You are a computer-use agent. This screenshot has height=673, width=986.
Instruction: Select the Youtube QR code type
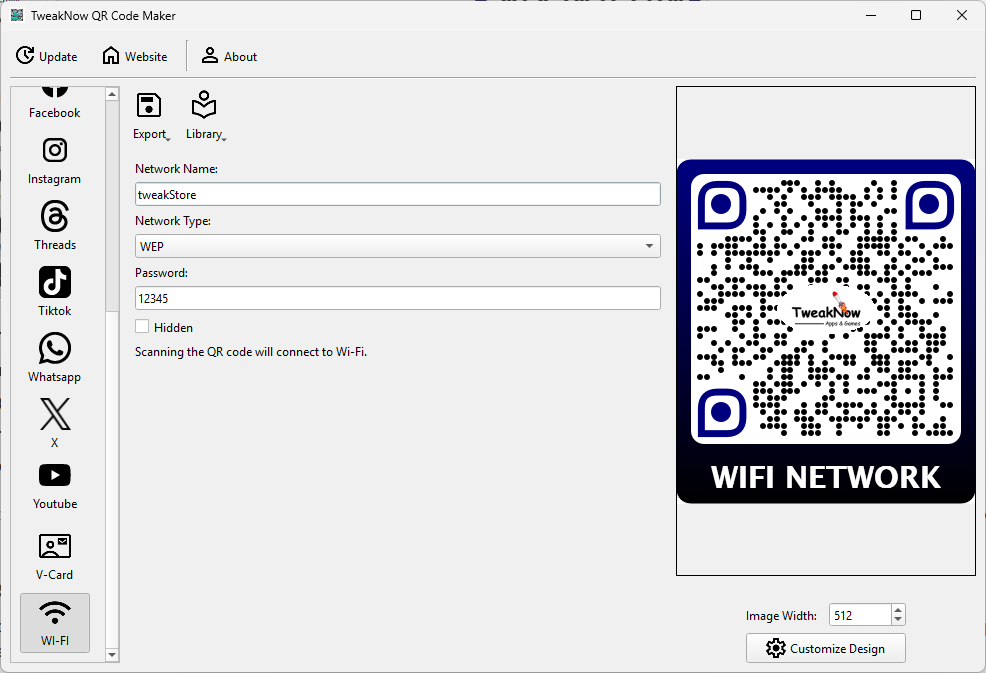55,485
